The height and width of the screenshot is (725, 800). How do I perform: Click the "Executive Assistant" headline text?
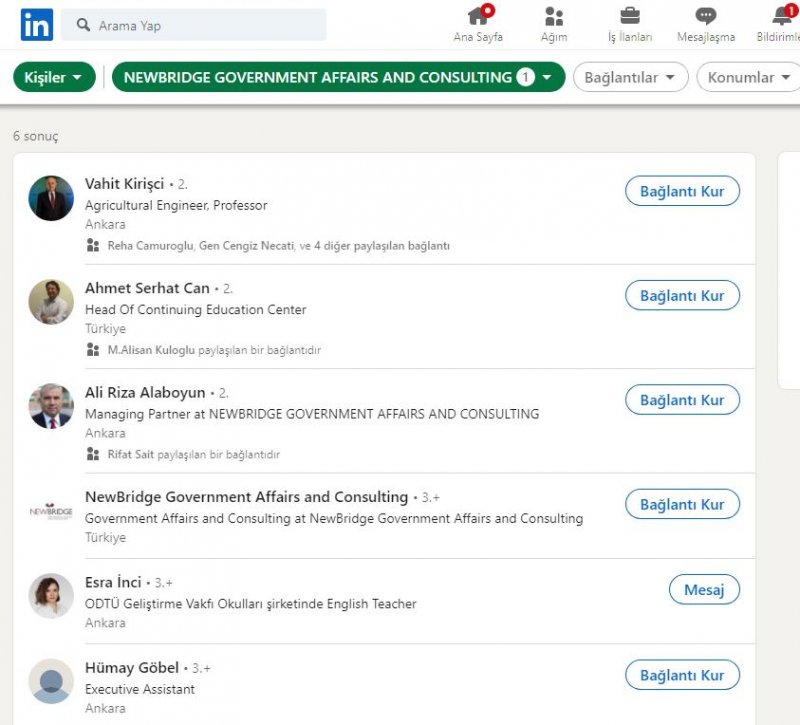click(140, 689)
